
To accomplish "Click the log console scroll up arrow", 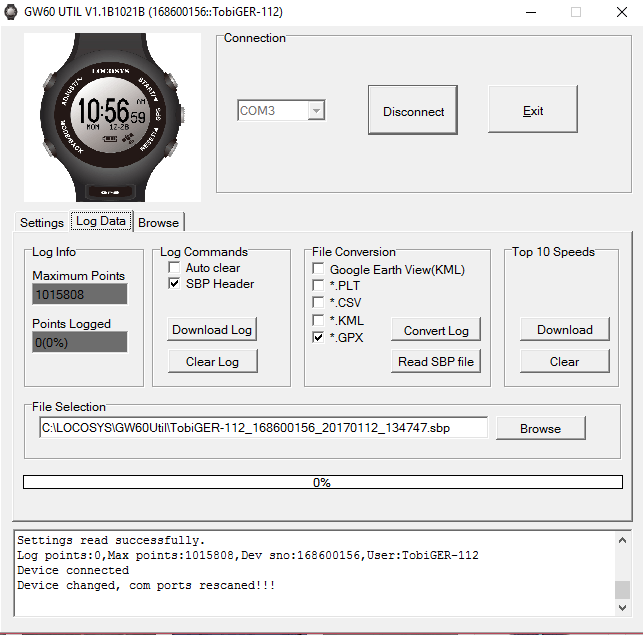I will pos(622,540).
